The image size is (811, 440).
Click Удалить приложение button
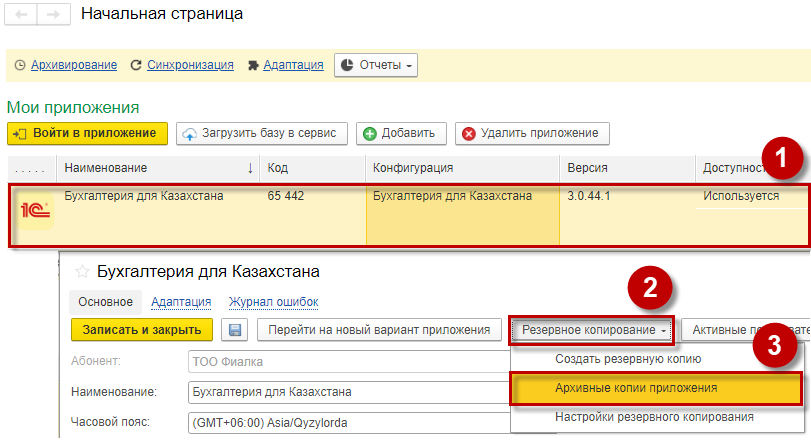[x=532, y=133]
